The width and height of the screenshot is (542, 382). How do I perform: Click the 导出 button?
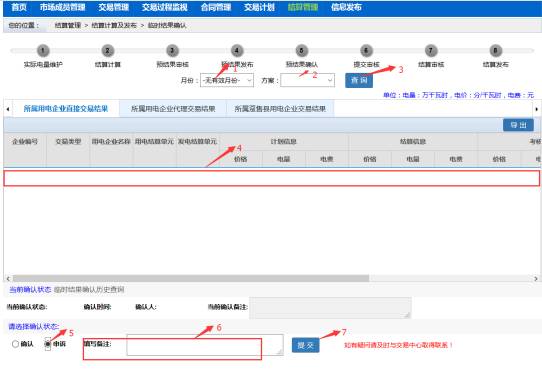click(518, 125)
